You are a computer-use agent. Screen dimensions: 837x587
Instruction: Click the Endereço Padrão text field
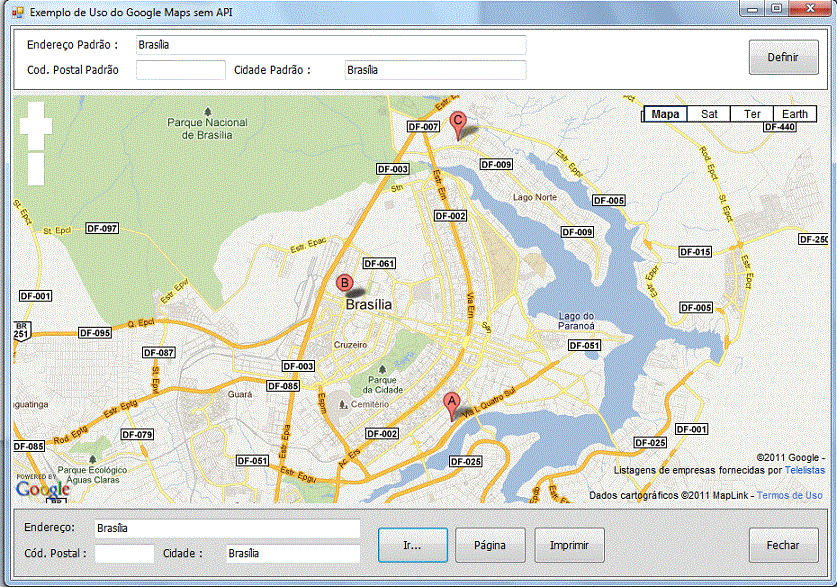coord(330,45)
